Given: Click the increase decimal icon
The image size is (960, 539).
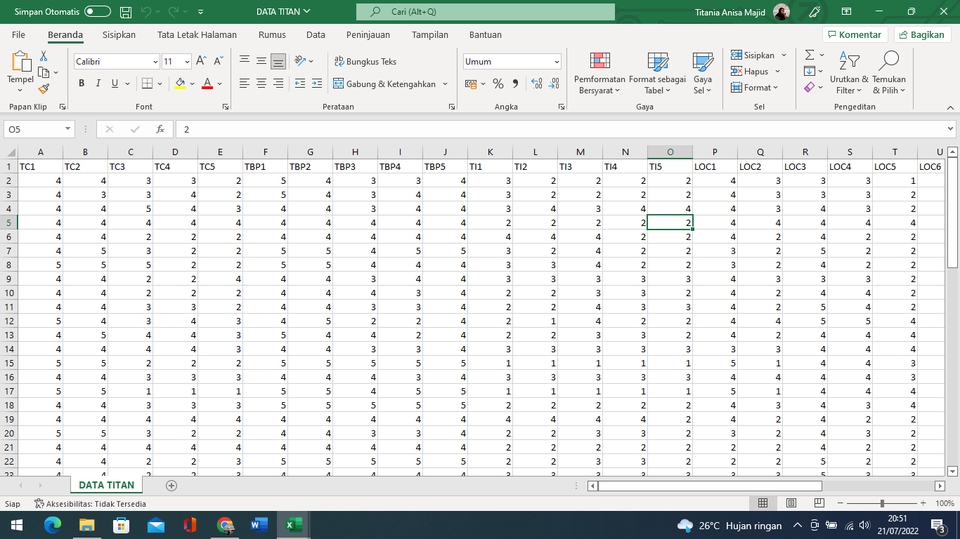Looking at the screenshot, I should click(537, 84).
